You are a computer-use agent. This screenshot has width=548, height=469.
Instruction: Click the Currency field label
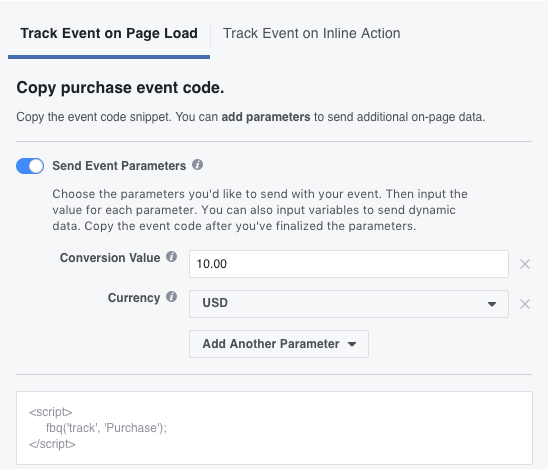point(134,298)
